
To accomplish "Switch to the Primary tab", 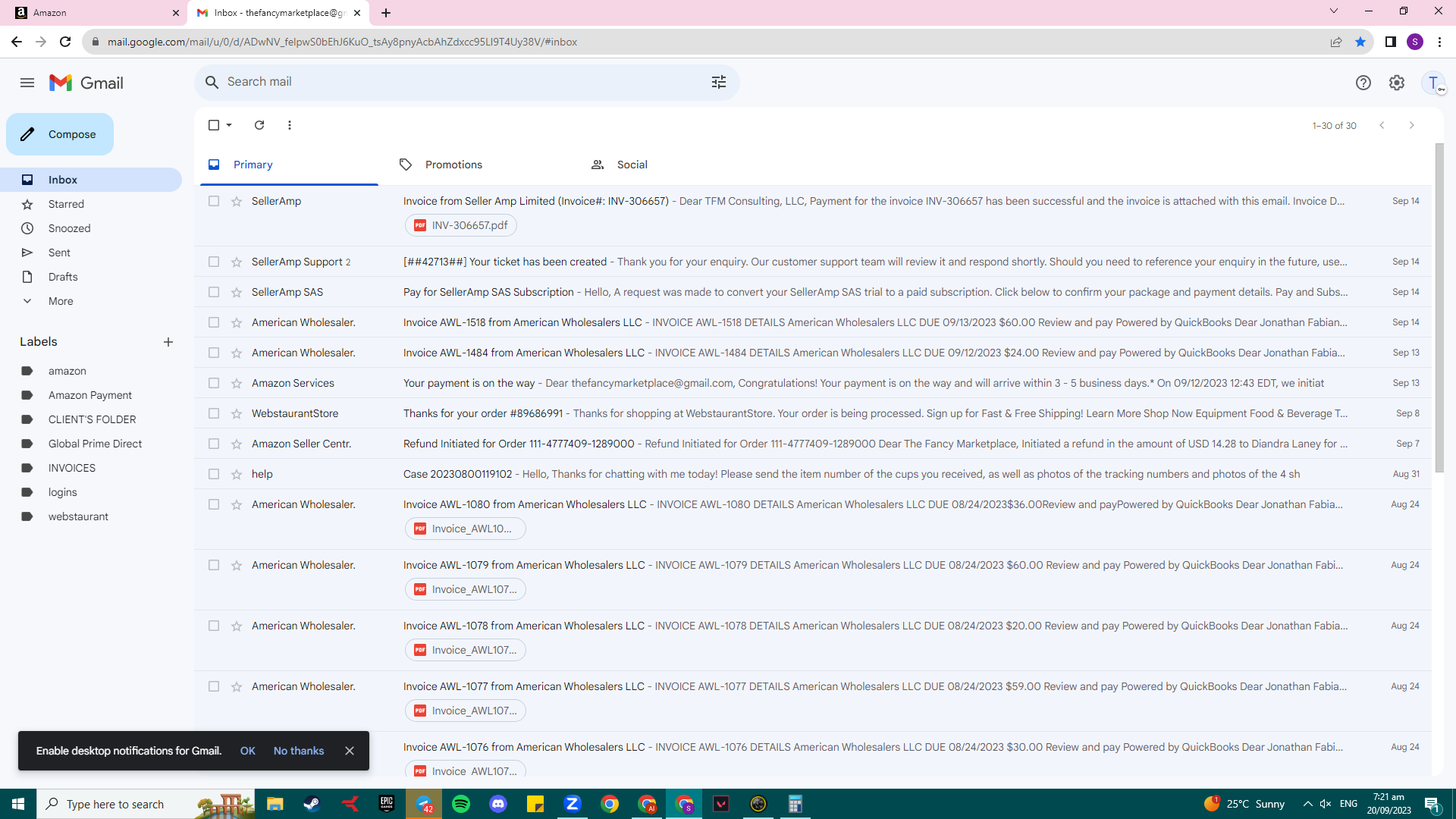I will [x=289, y=165].
